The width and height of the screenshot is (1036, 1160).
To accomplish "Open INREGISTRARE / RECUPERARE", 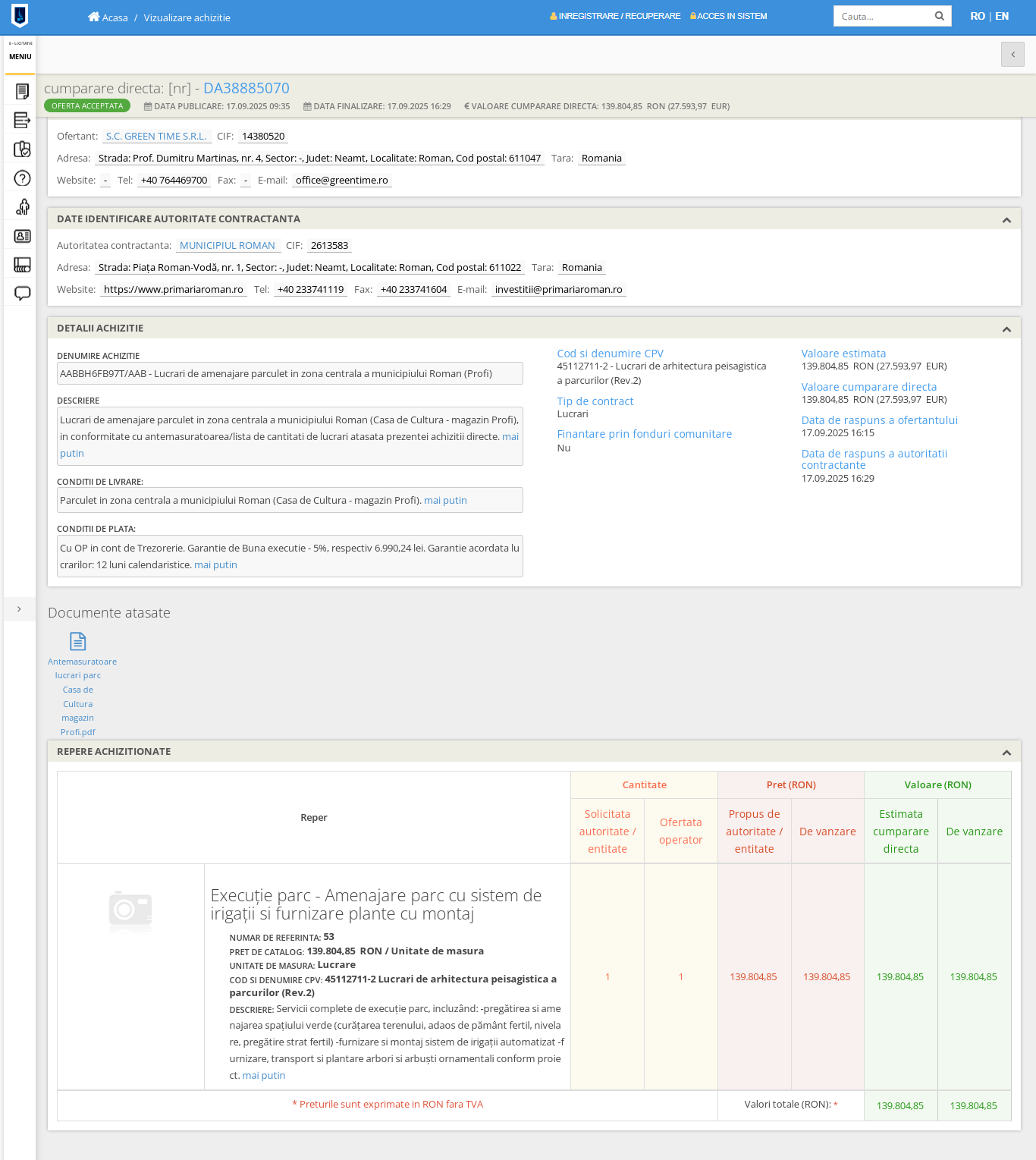I will pos(620,16).
